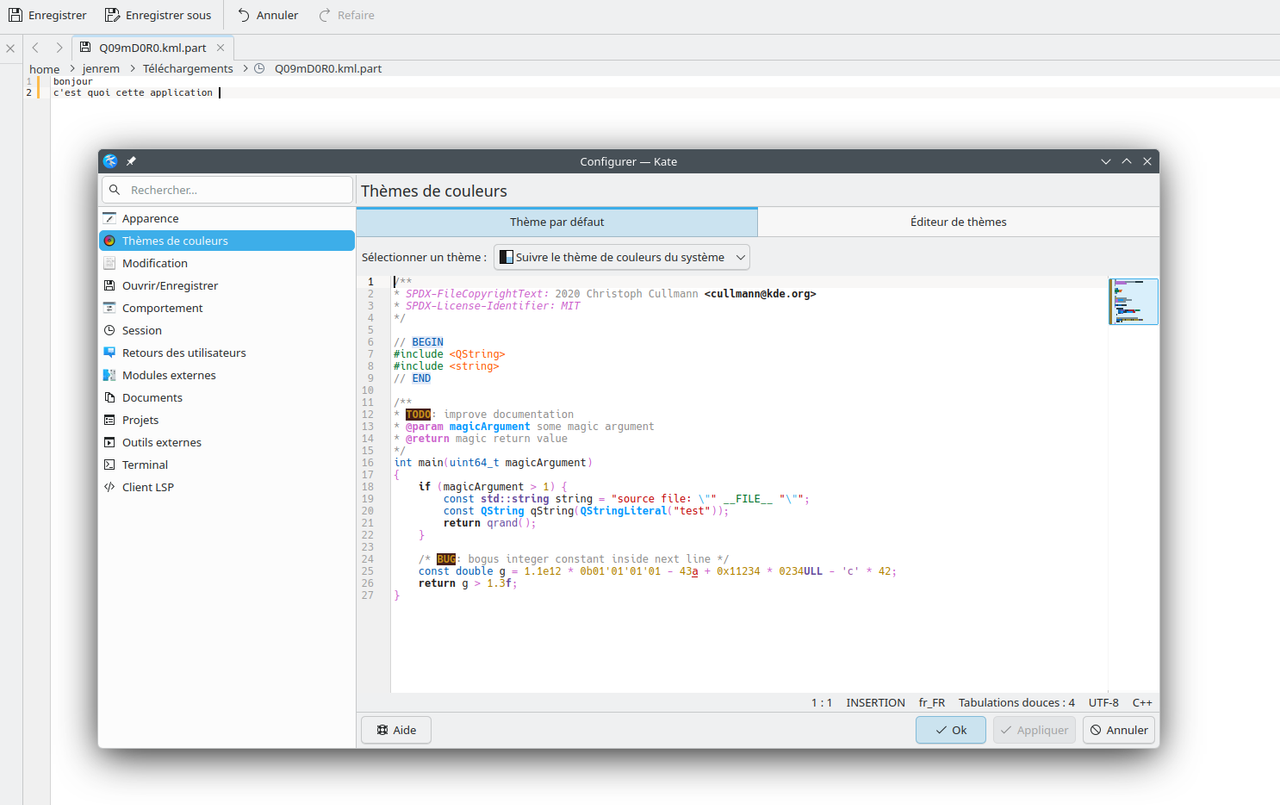
Task: Click the Enregistrer sous toolbar button
Action: [x=158, y=15]
